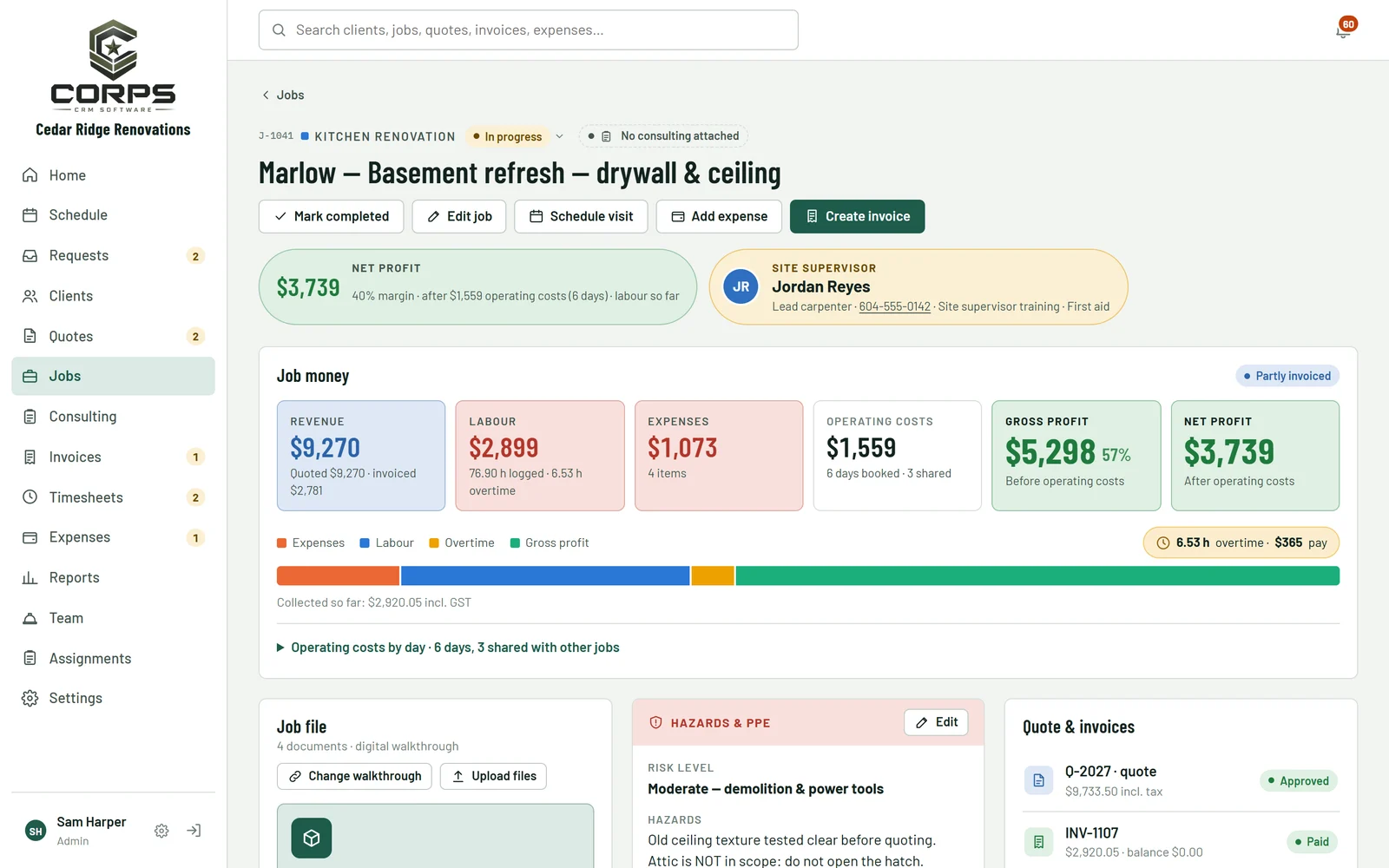Click the overtime clock icon

pos(1163,542)
